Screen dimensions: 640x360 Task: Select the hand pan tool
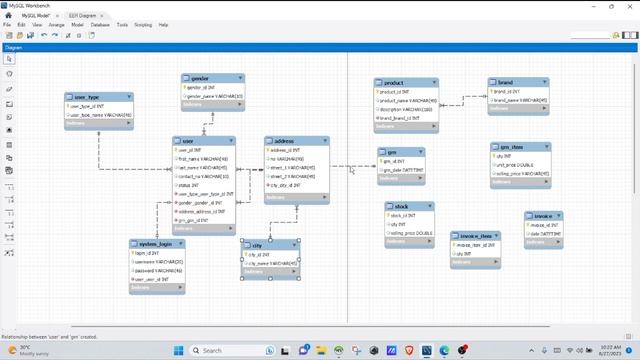pos(9,74)
